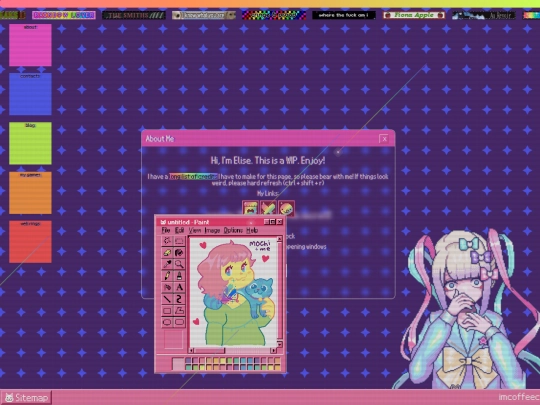The height and width of the screenshot is (405, 540).
Task: Close the About Me window
Action: pyautogui.click(x=384, y=139)
